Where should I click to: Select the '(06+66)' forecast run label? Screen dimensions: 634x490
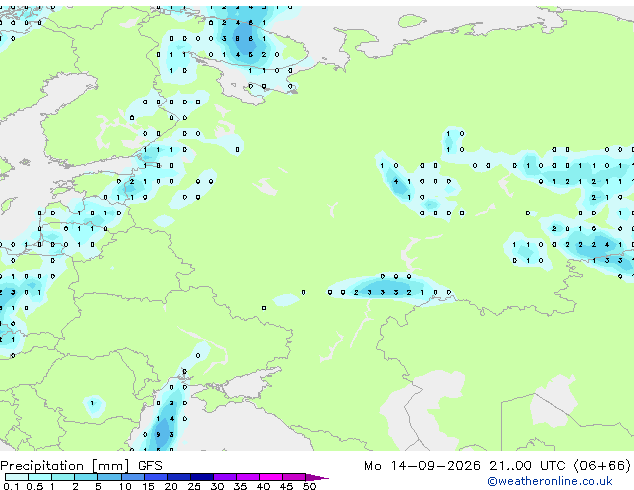tap(602, 466)
